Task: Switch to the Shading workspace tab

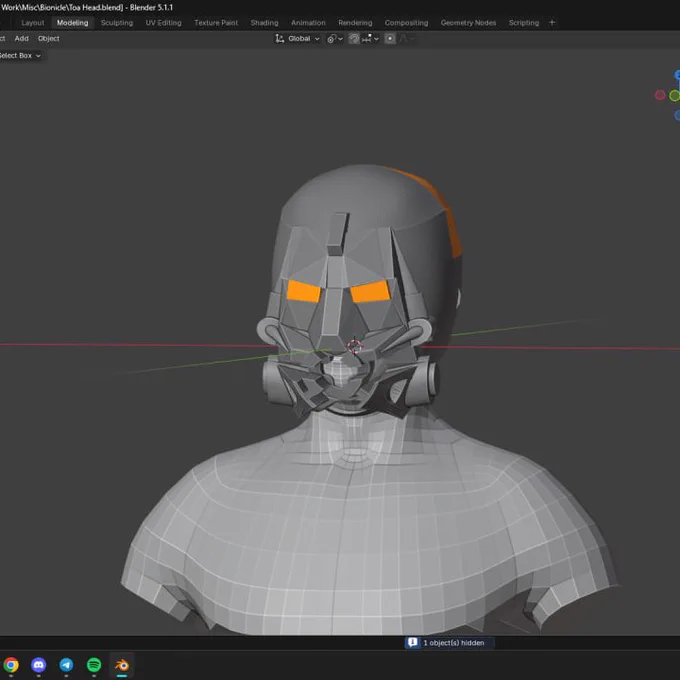Action: click(264, 23)
